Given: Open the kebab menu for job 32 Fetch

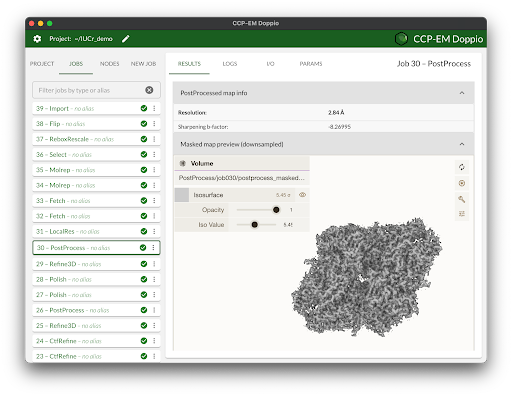Looking at the screenshot, I should click(154, 216).
